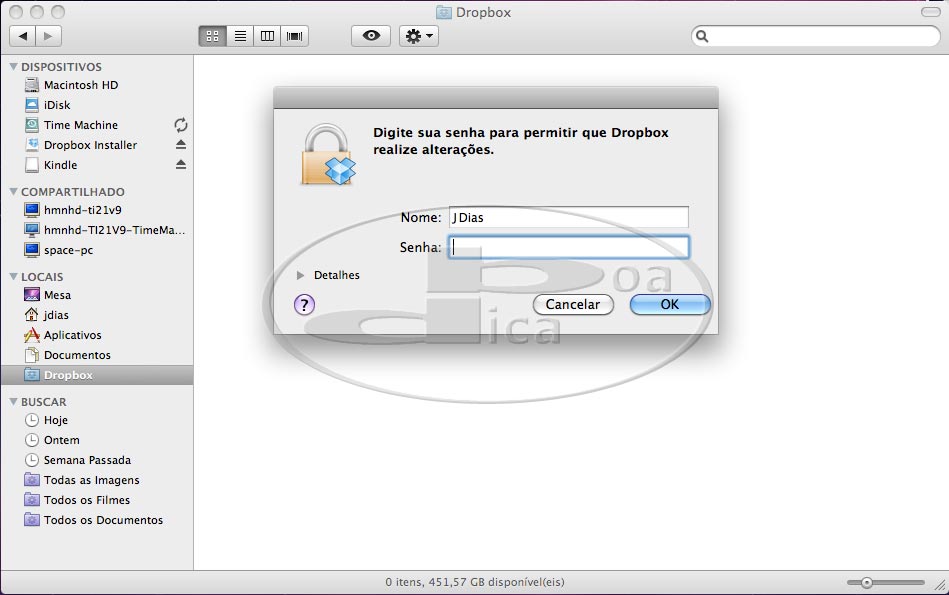Click the toolbar toggle pill button
This screenshot has height=595, width=949.
pos(930,12)
